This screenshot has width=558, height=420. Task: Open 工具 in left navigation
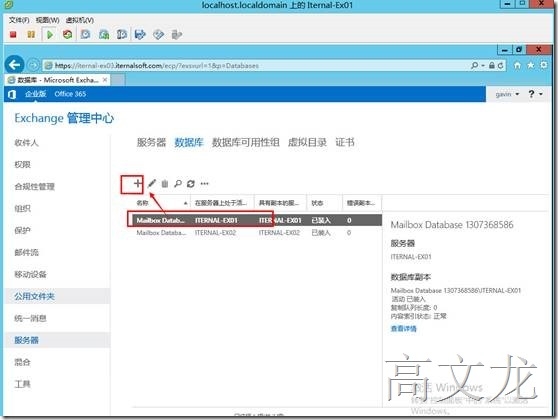click(22, 384)
